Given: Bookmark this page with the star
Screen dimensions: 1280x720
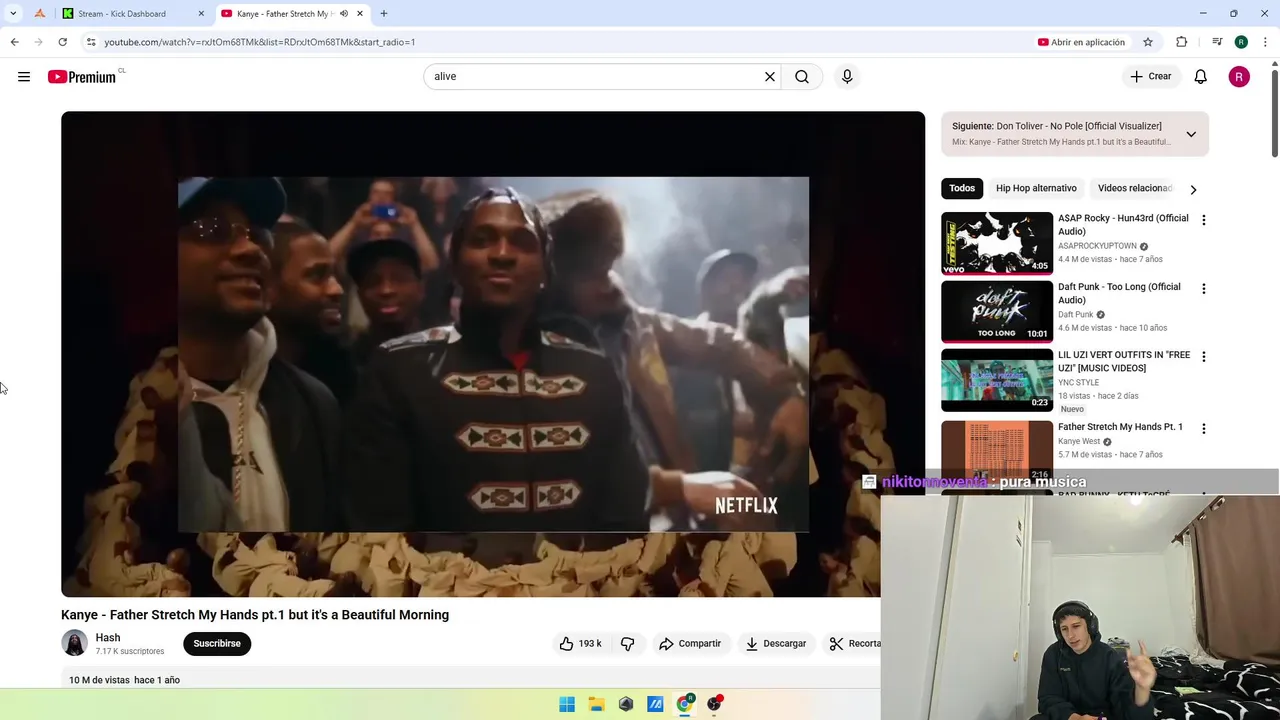Looking at the screenshot, I should (x=1148, y=42).
